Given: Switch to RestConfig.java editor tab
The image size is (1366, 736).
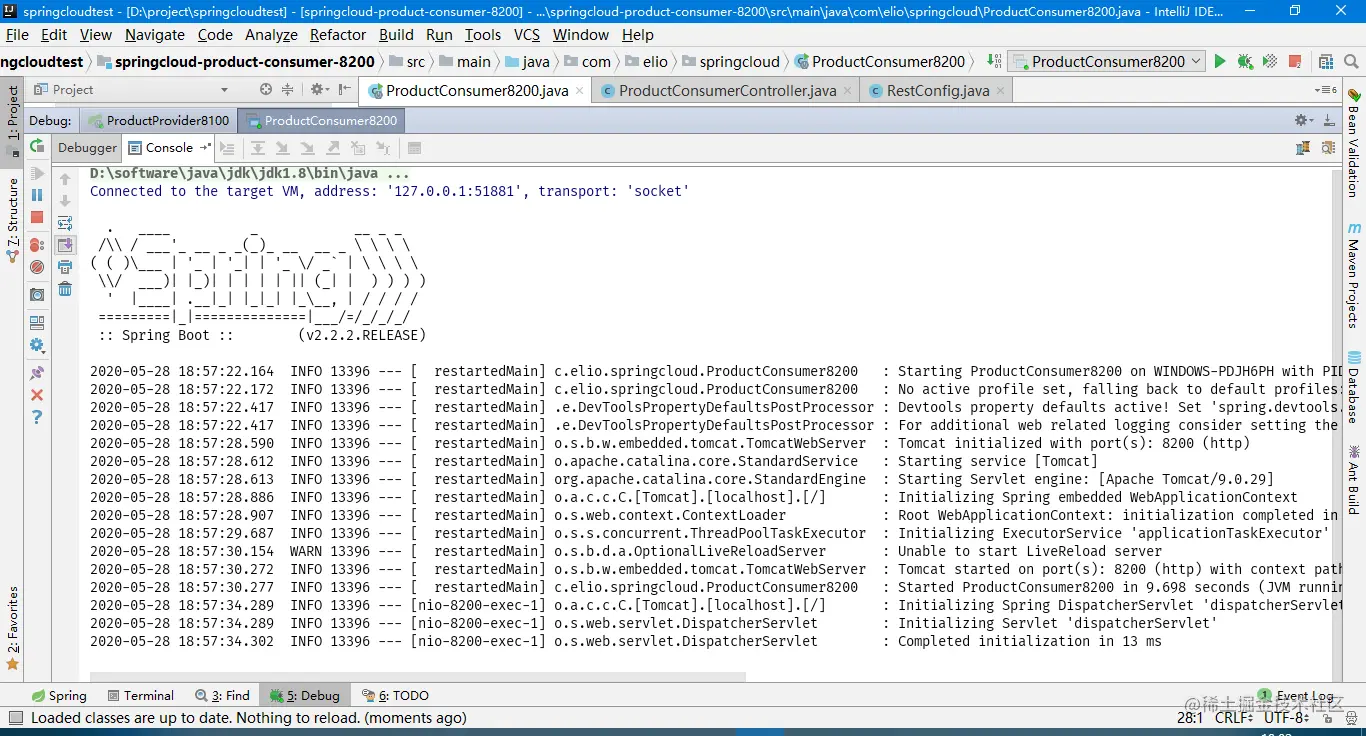Looking at the screenshot, I should [936, 90].
